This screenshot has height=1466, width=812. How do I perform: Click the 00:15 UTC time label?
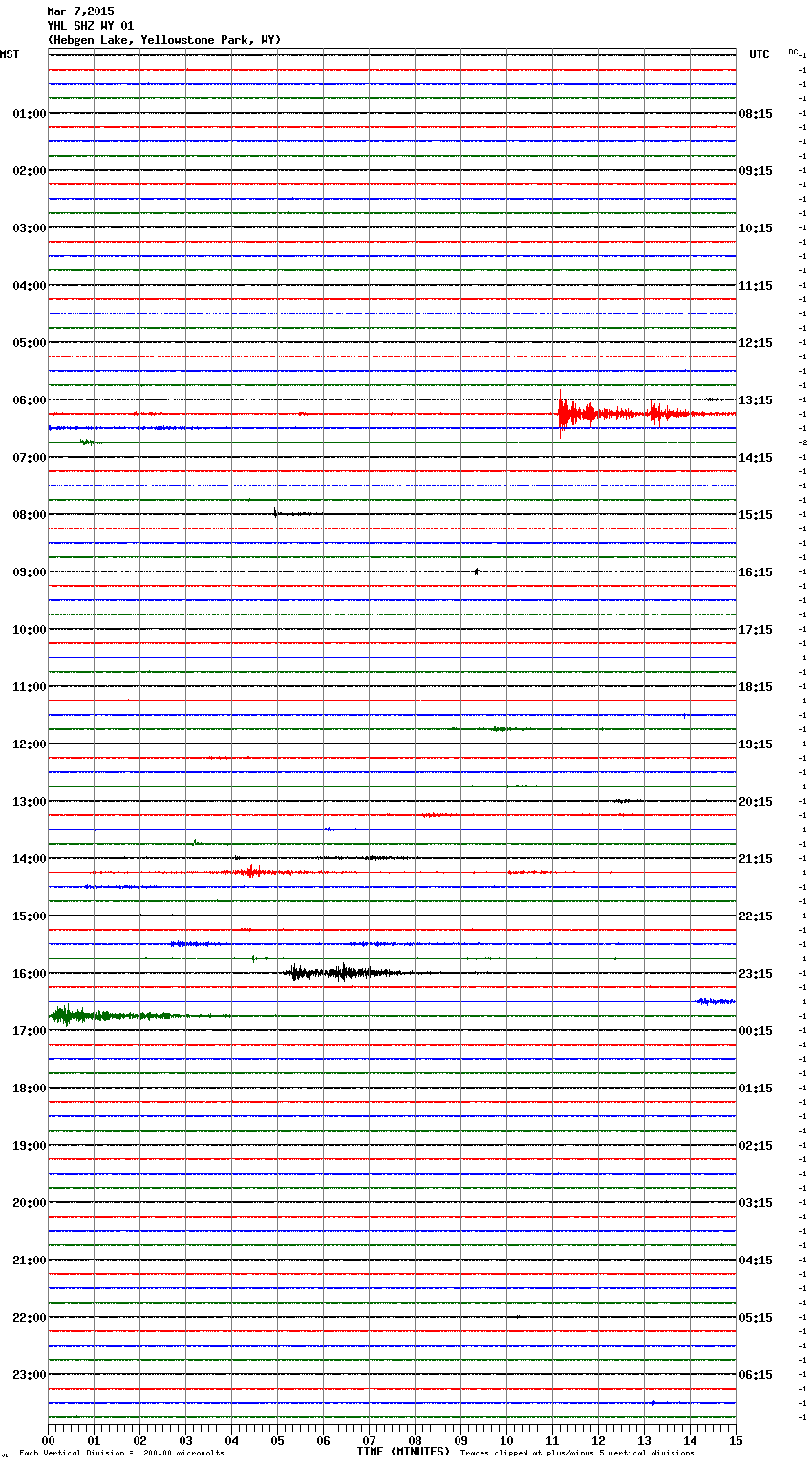756,1031
